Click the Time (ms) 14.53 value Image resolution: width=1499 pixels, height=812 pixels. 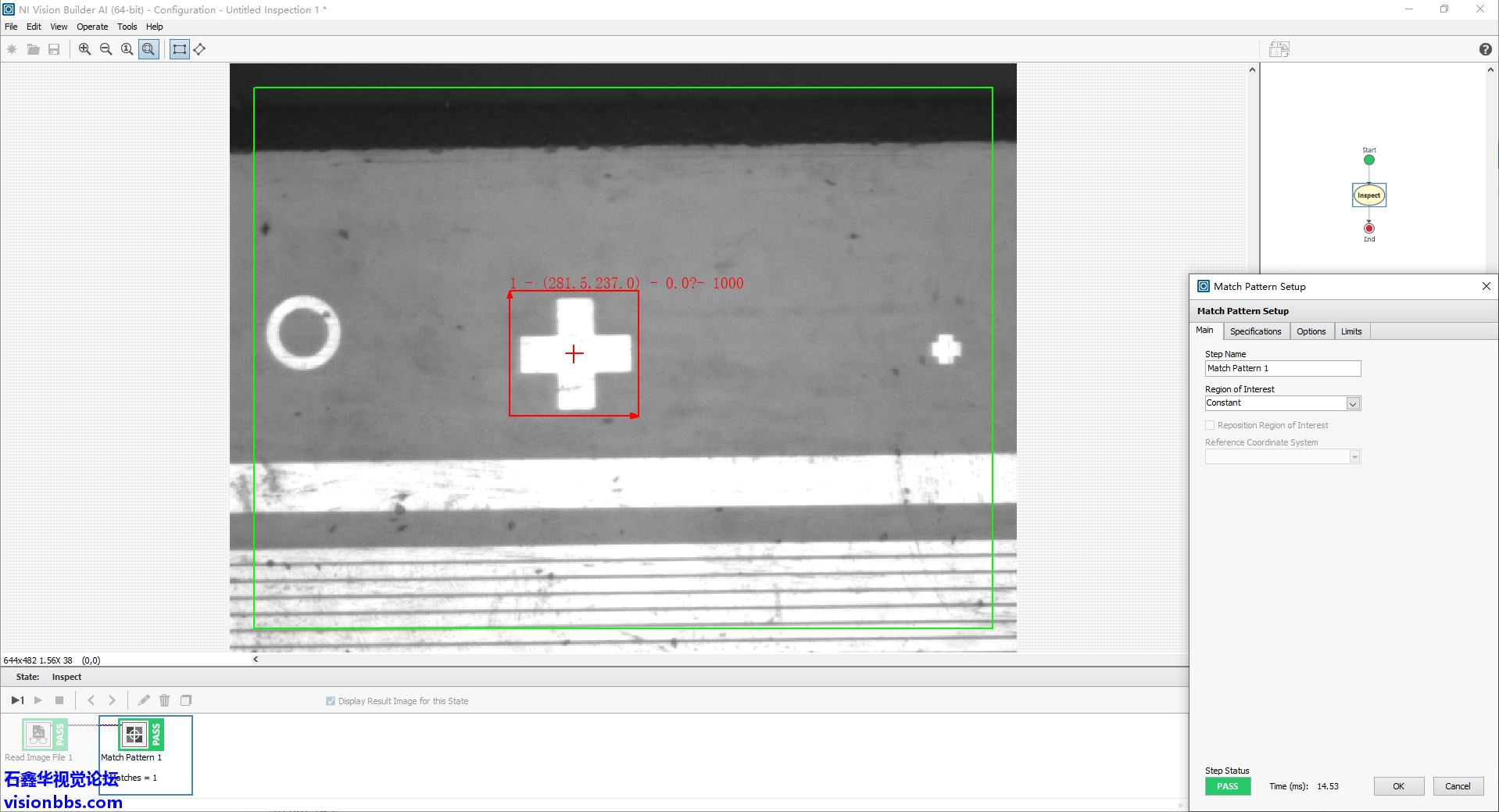pos(1328,786)
